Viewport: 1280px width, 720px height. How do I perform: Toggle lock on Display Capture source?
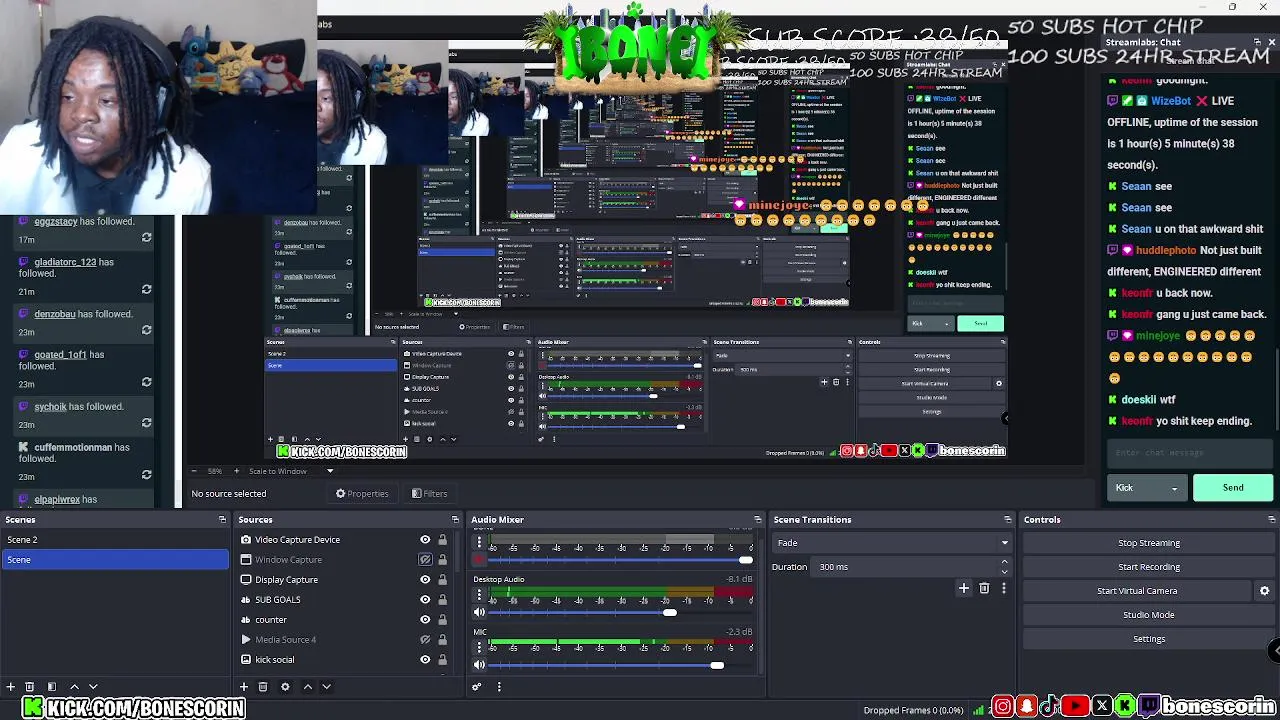coord(442,580)
